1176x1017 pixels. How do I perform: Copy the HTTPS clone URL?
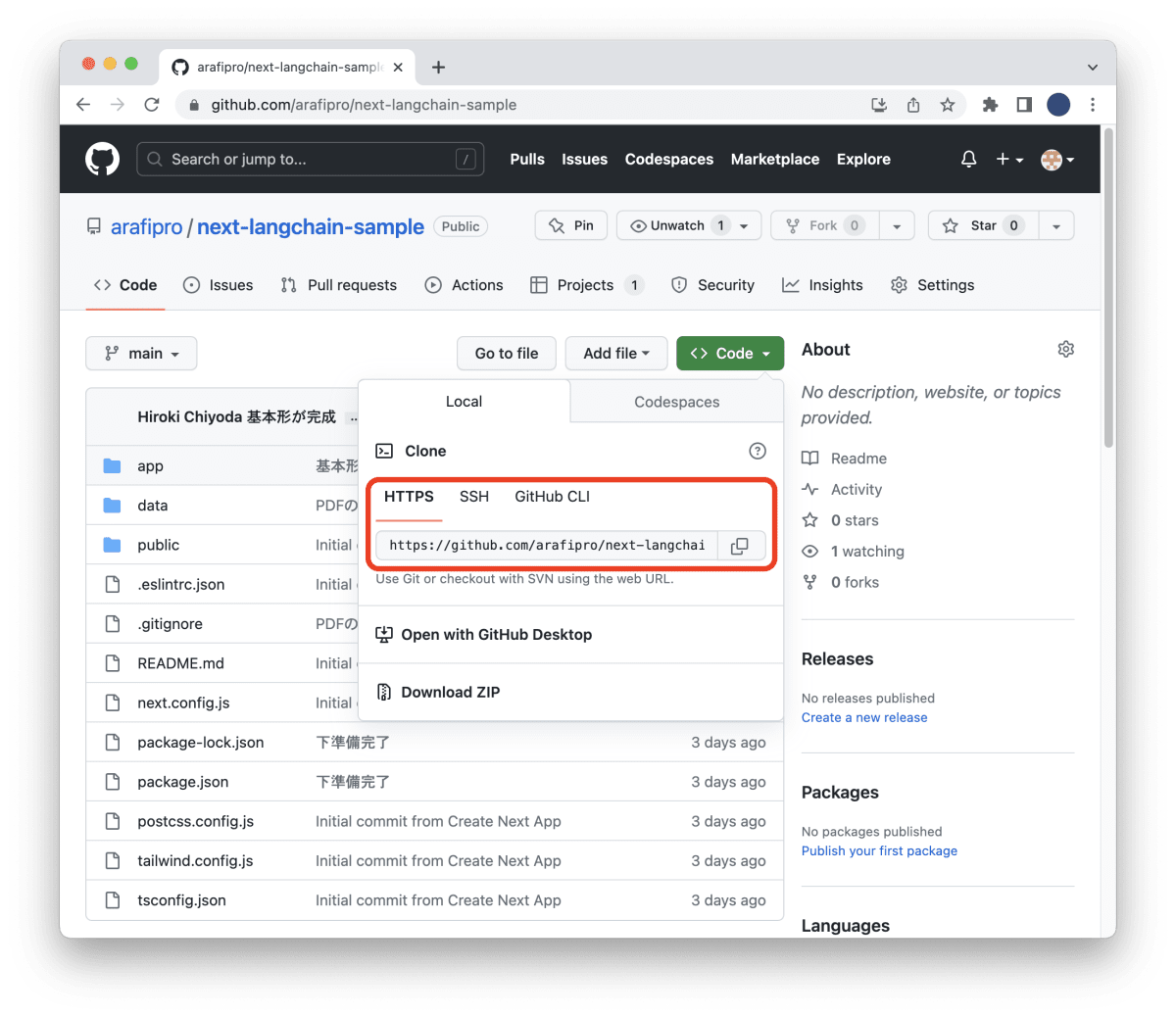click(x=740, y=546)
